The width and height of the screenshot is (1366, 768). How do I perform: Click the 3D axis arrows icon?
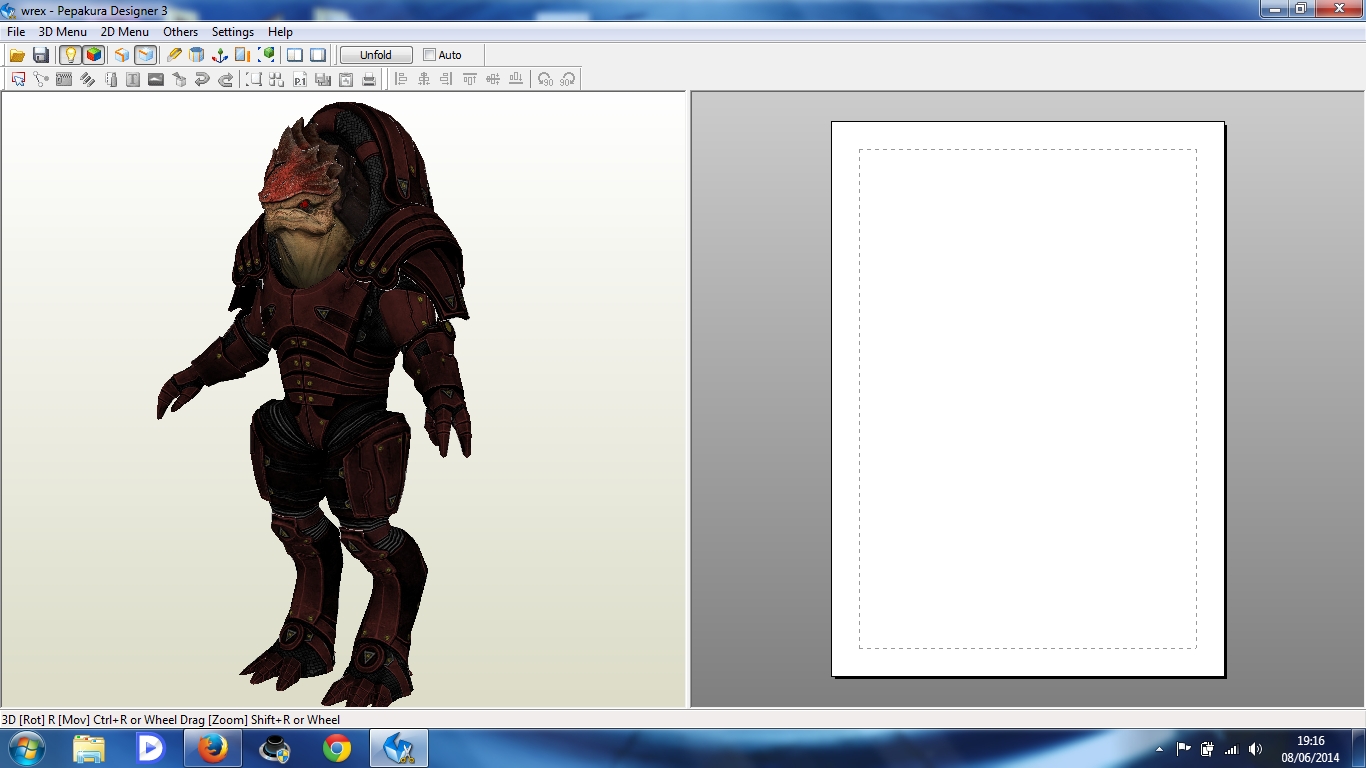pos(220,55)
